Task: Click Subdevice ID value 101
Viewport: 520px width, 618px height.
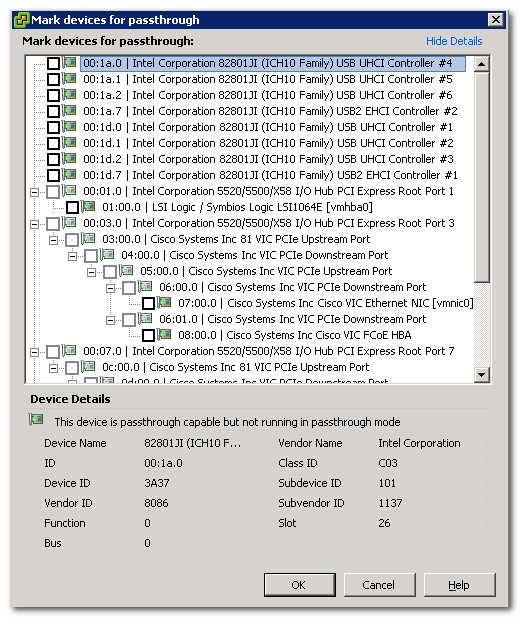Action: coord(387,483)
